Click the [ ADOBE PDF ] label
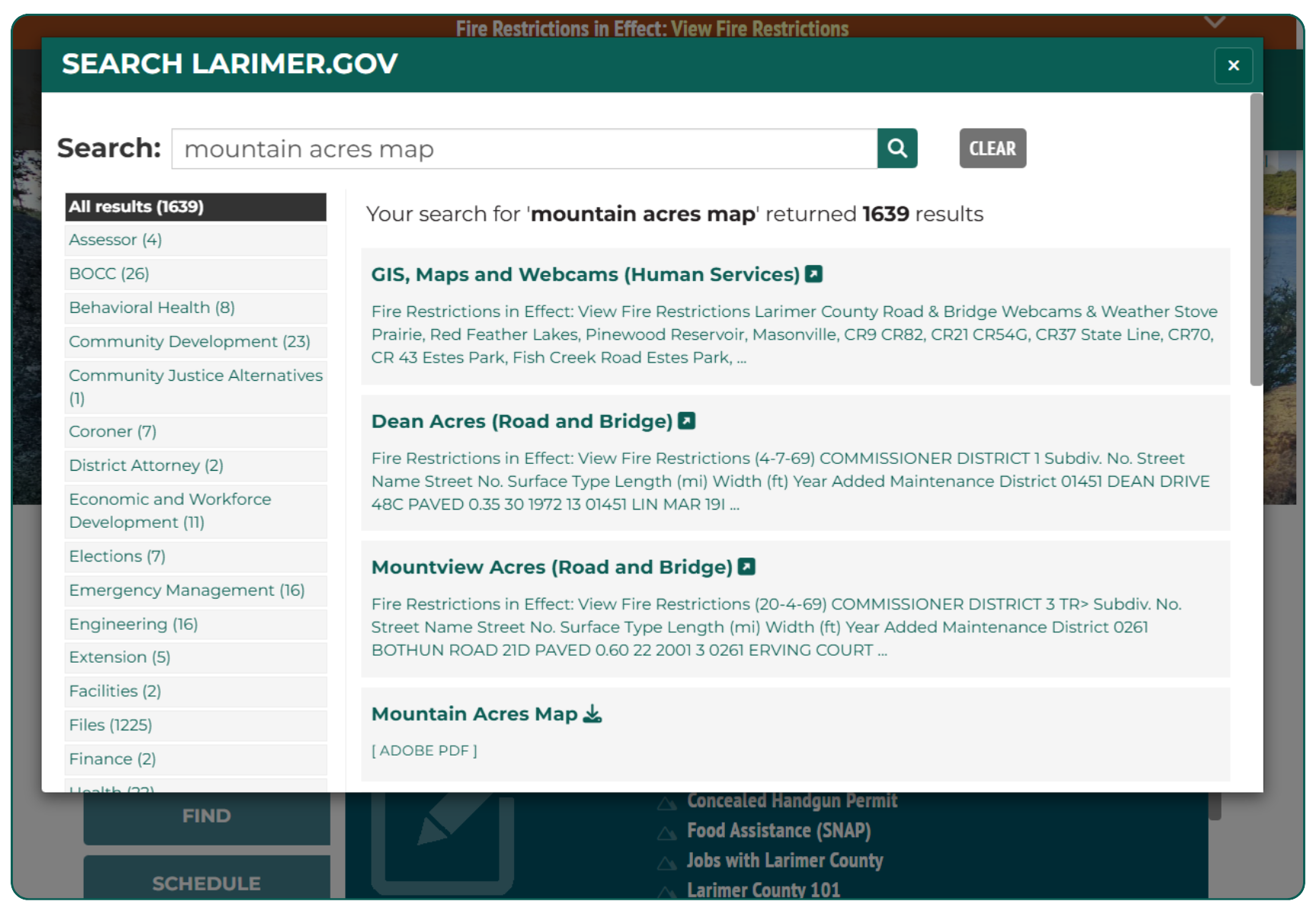This screenshot has height=914, width=1316. pyautogui.click(x=424, y=751)
